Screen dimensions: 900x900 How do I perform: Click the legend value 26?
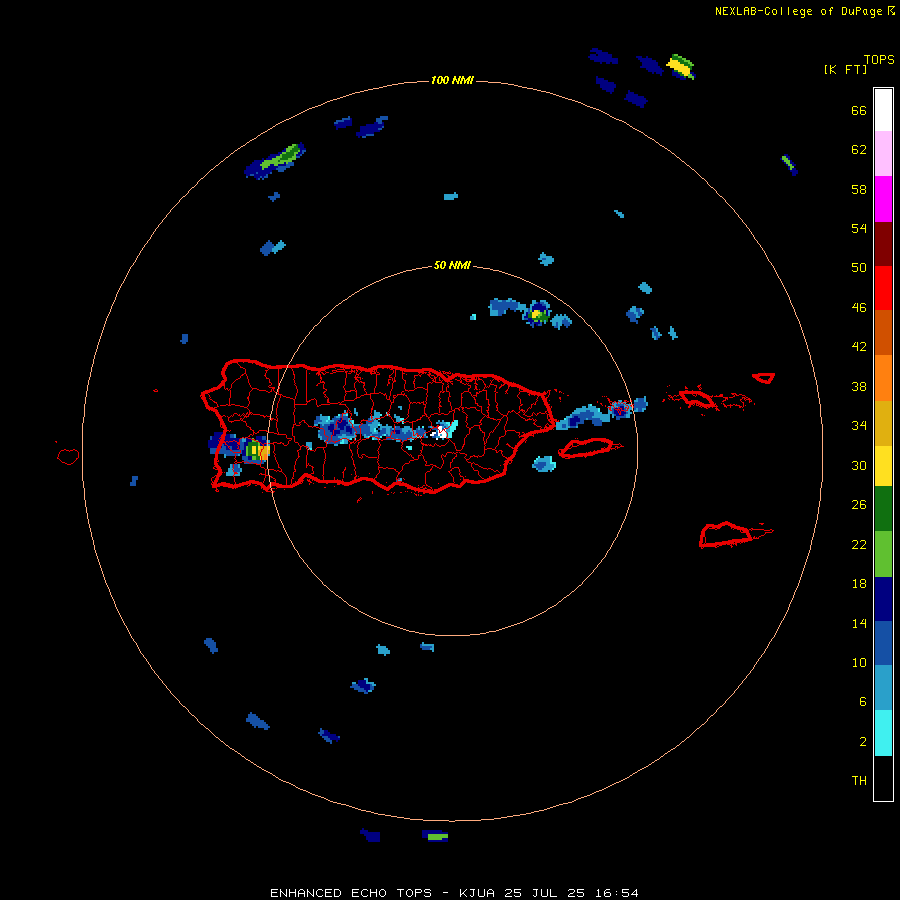click(859, 505)
